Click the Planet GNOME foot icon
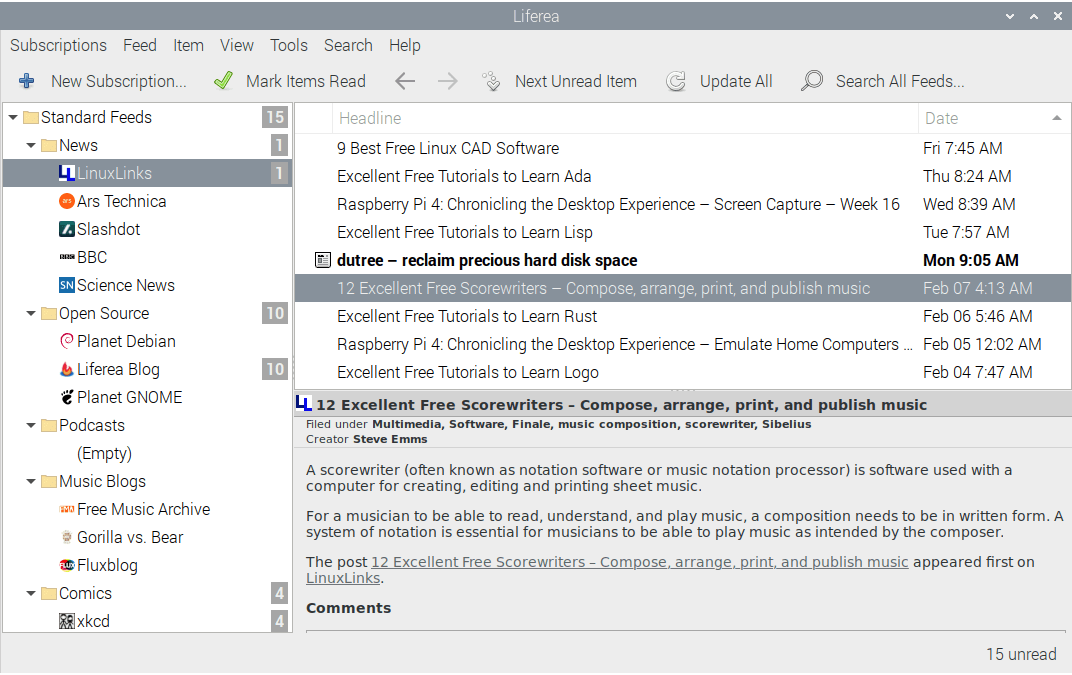Screen dimensions: 1072x675 click(66, 397)
